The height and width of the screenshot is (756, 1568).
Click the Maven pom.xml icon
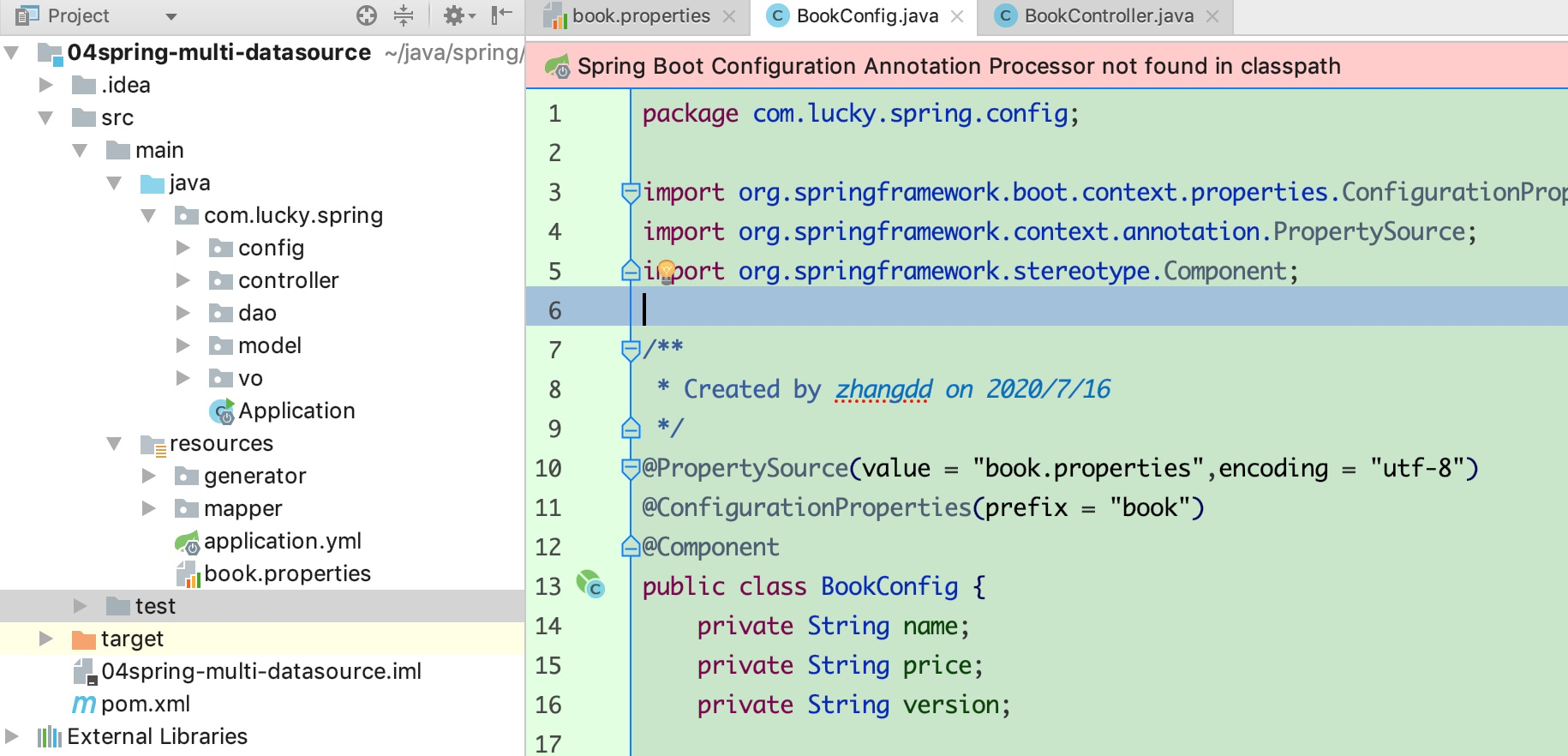pyautogui.click(x=84, y=705)
